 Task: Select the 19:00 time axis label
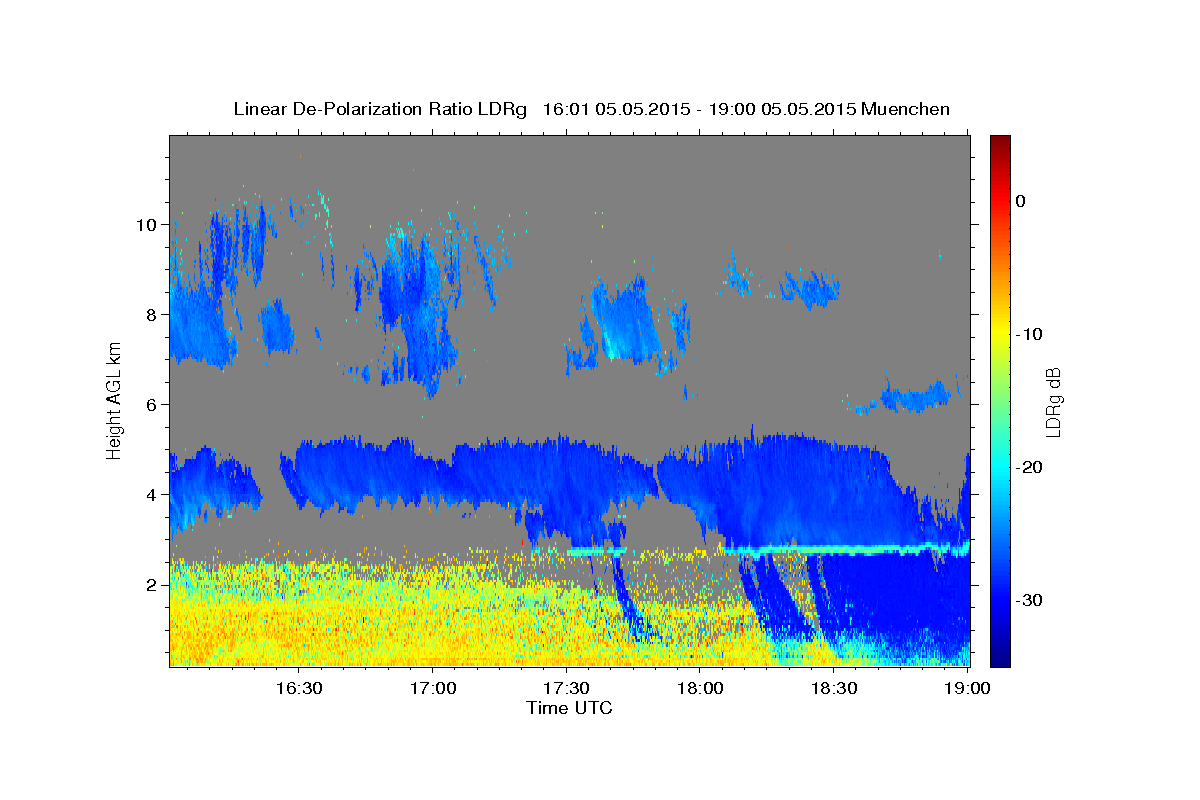(968, 688)
